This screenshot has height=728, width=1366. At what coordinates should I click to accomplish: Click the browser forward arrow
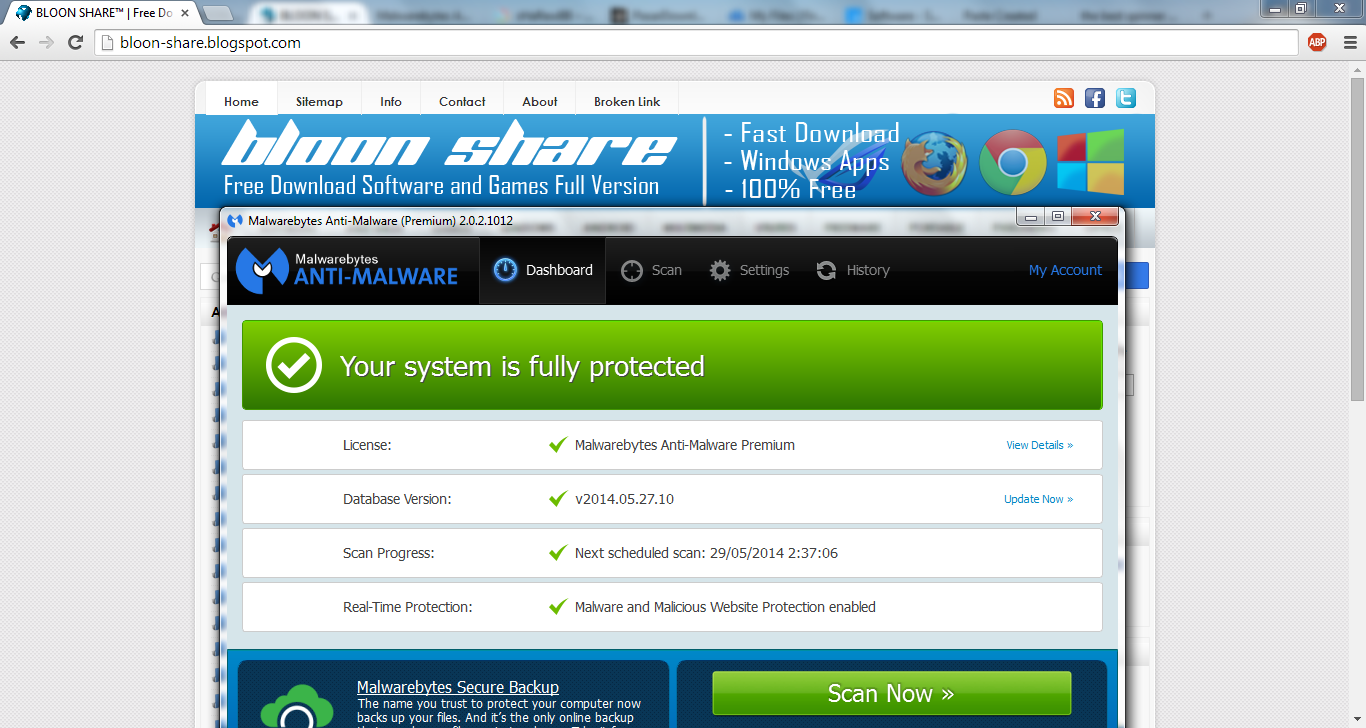pos(46,42)
